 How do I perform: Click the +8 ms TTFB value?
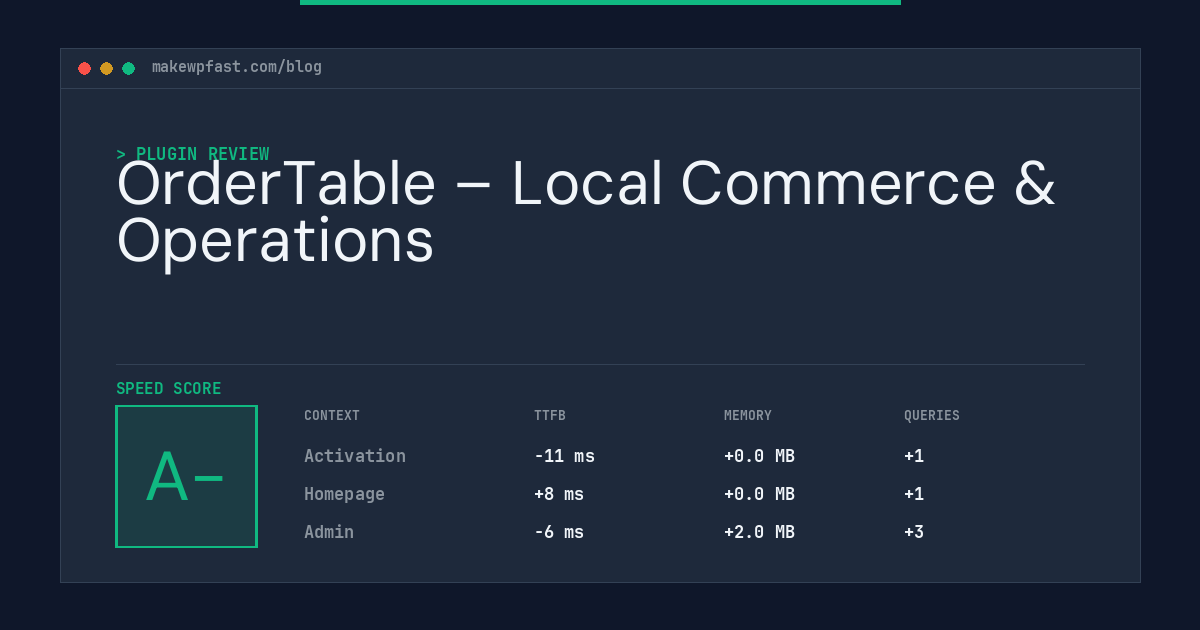click(x=559, y=494)
